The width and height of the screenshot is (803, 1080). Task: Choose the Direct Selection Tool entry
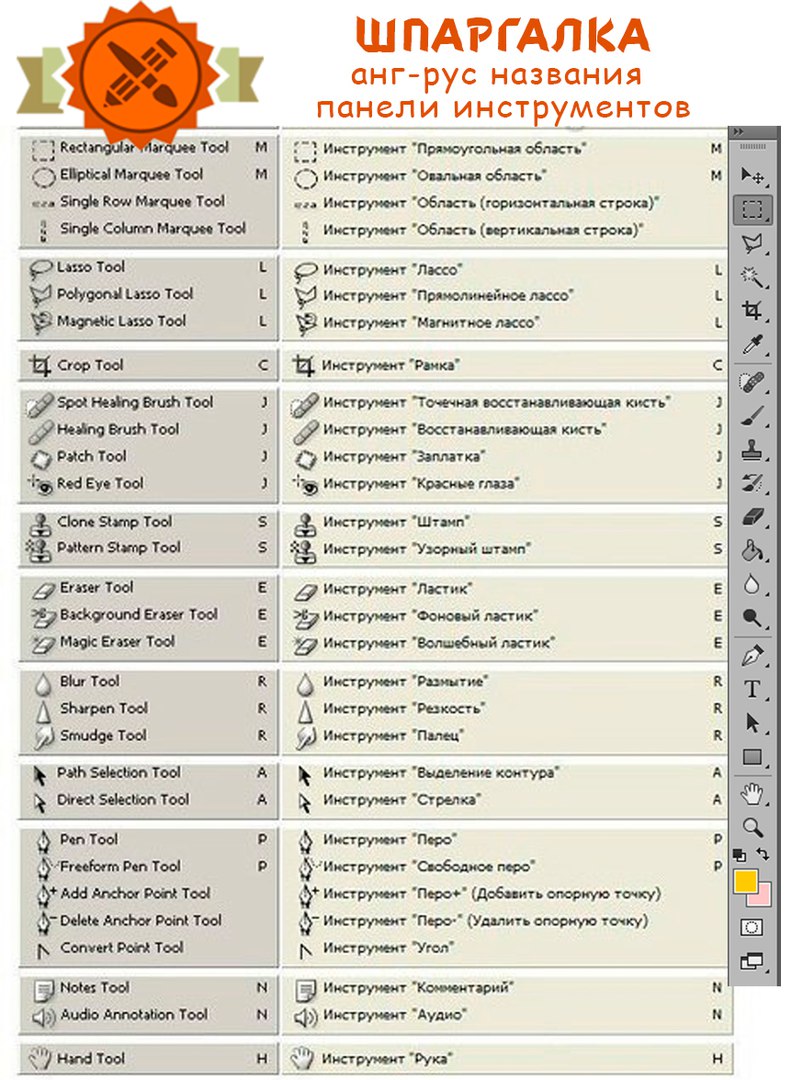pyautogui.click(x=149, y=800)
